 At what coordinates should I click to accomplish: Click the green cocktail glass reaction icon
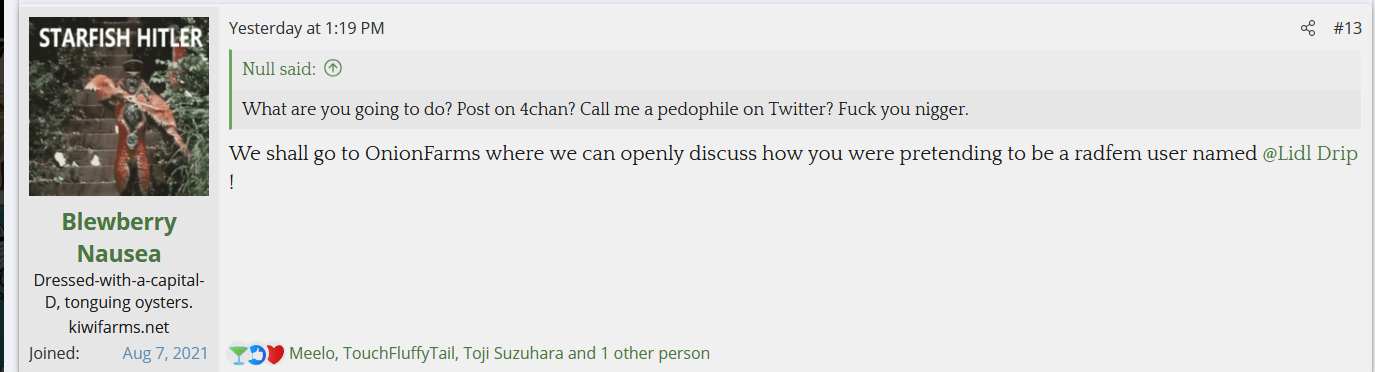[238, 353]
